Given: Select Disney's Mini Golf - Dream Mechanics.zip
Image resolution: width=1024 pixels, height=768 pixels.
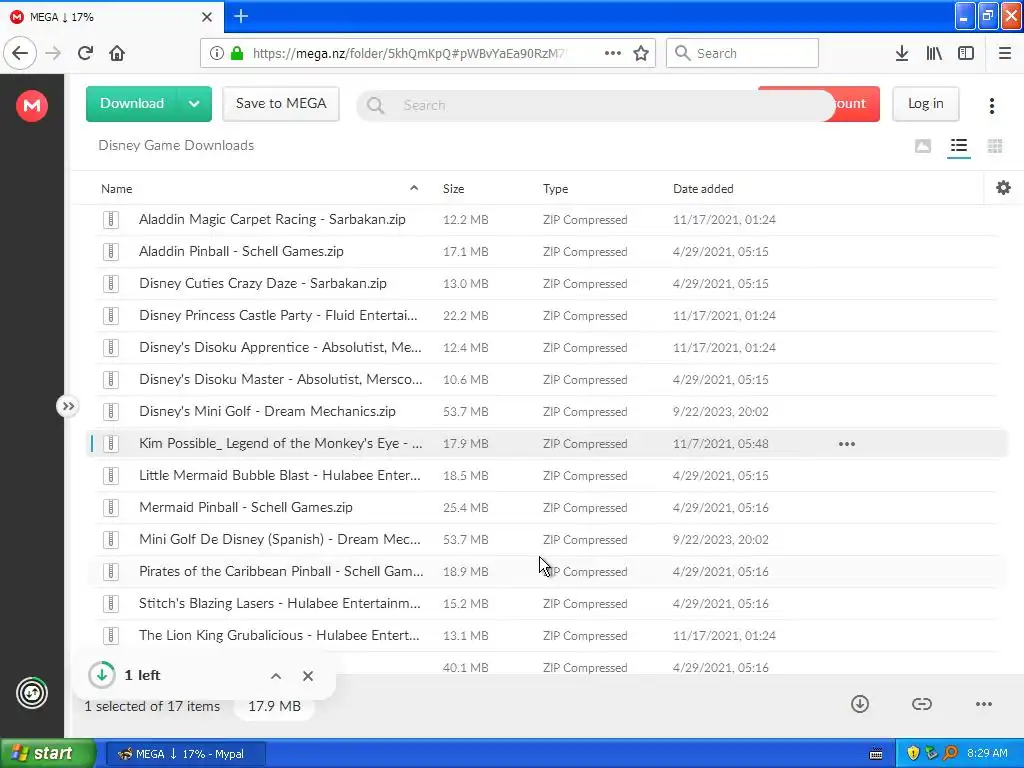Looking at the screenshot, I should tap(545, 411).
